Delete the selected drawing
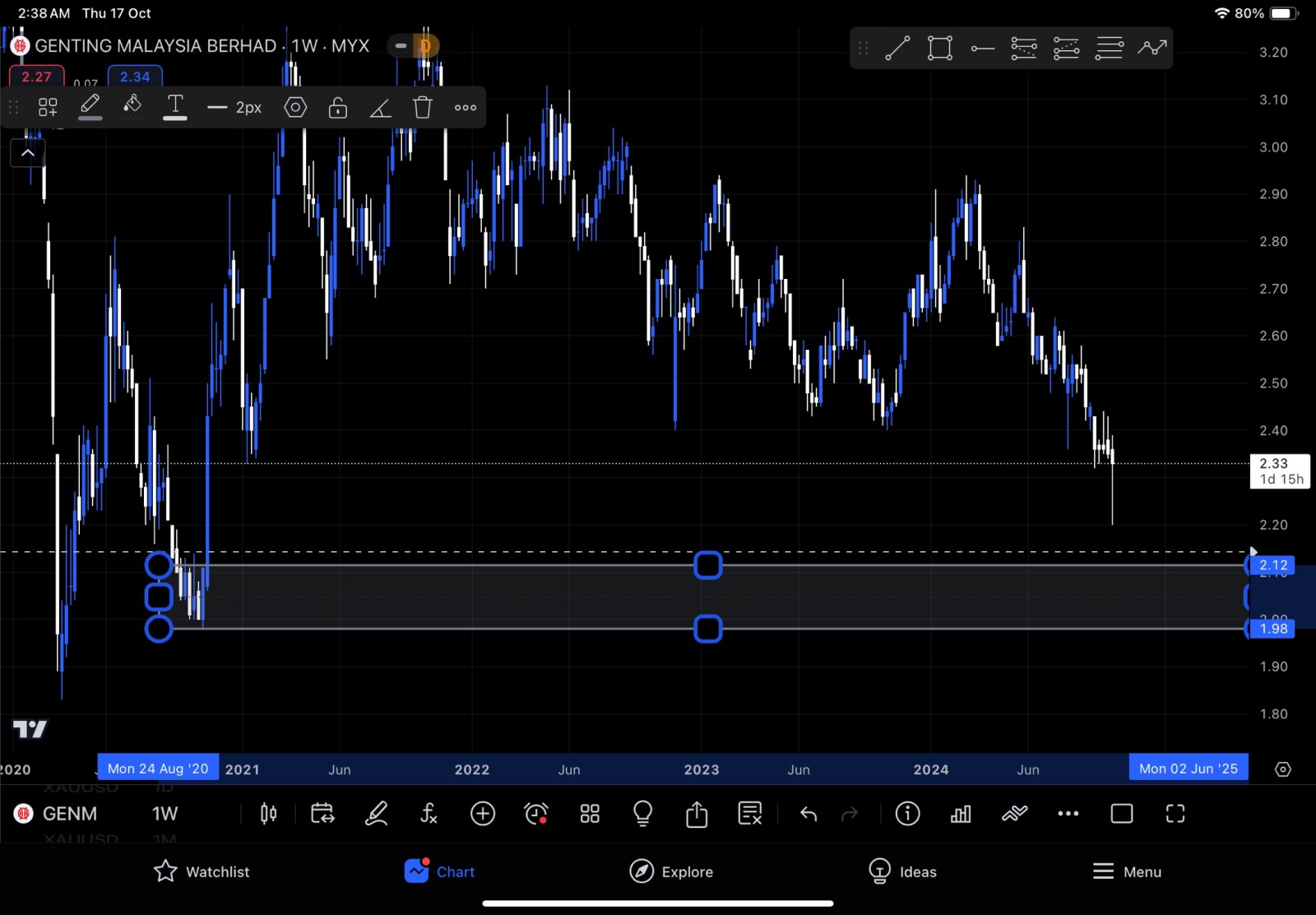 423,107
